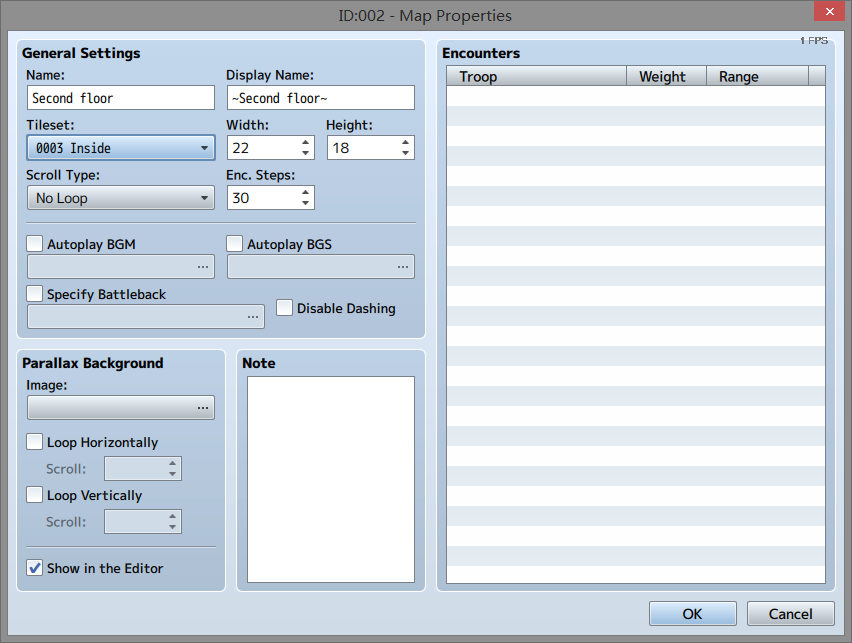Image resolution: width=852 pixels, height=643 pixels.
Task: Open the Battleback image selector
Action: click(x=146, y=316)
